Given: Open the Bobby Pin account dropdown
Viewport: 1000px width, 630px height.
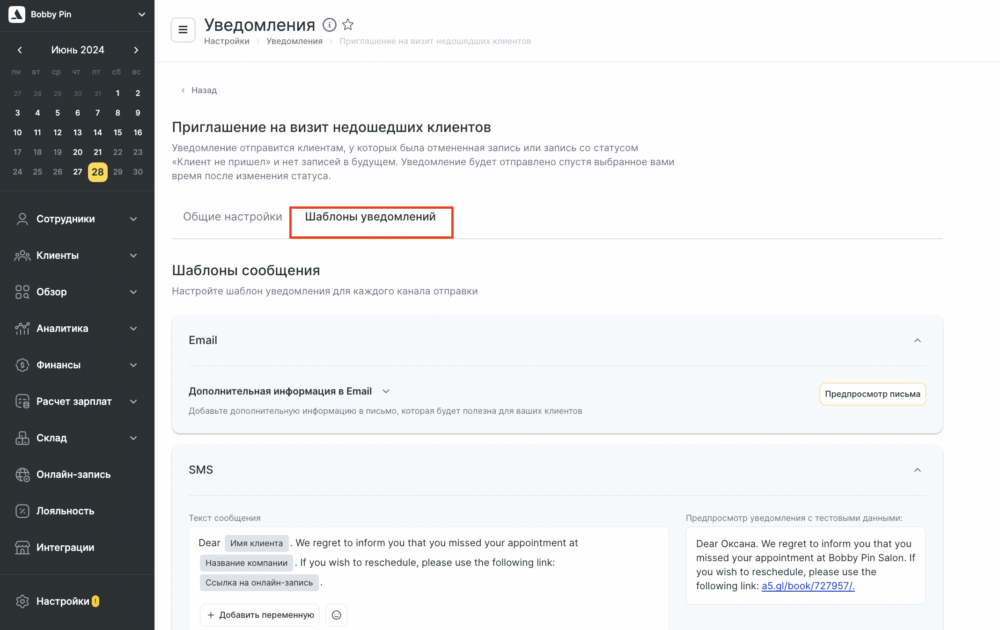Looking at the screenshot, I should (x=77, y=14).
